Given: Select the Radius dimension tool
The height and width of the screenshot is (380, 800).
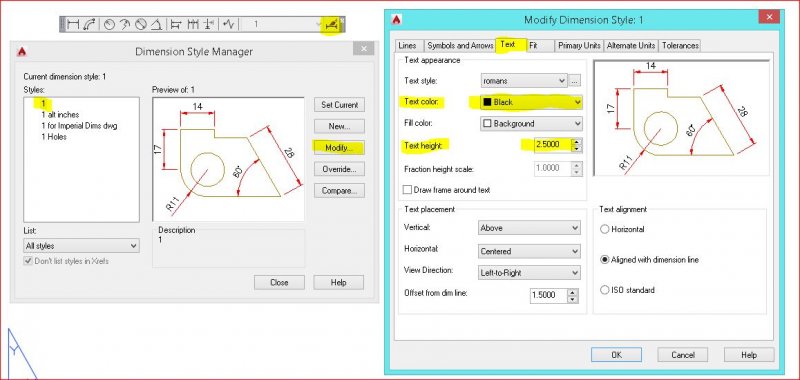Looking at the screenshot, I should tap(109, 24).
